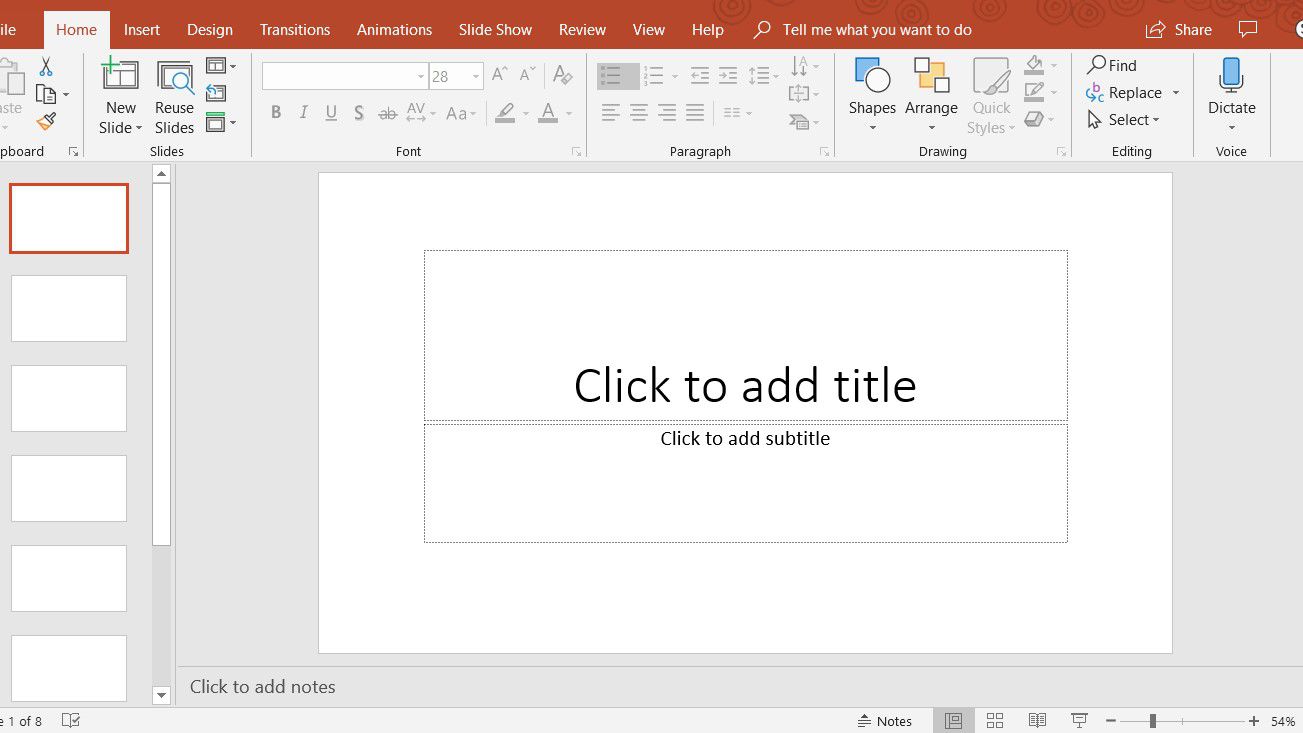Open the Font dialog launcher

576,152
